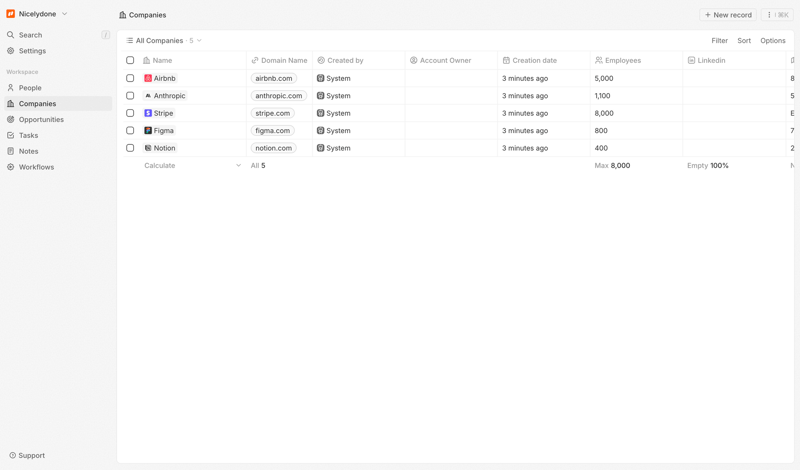This screenshot has height=470, width=800.
Task: Click the Stripe Linkedin empty cell
Action: click(x=734, y=113)
